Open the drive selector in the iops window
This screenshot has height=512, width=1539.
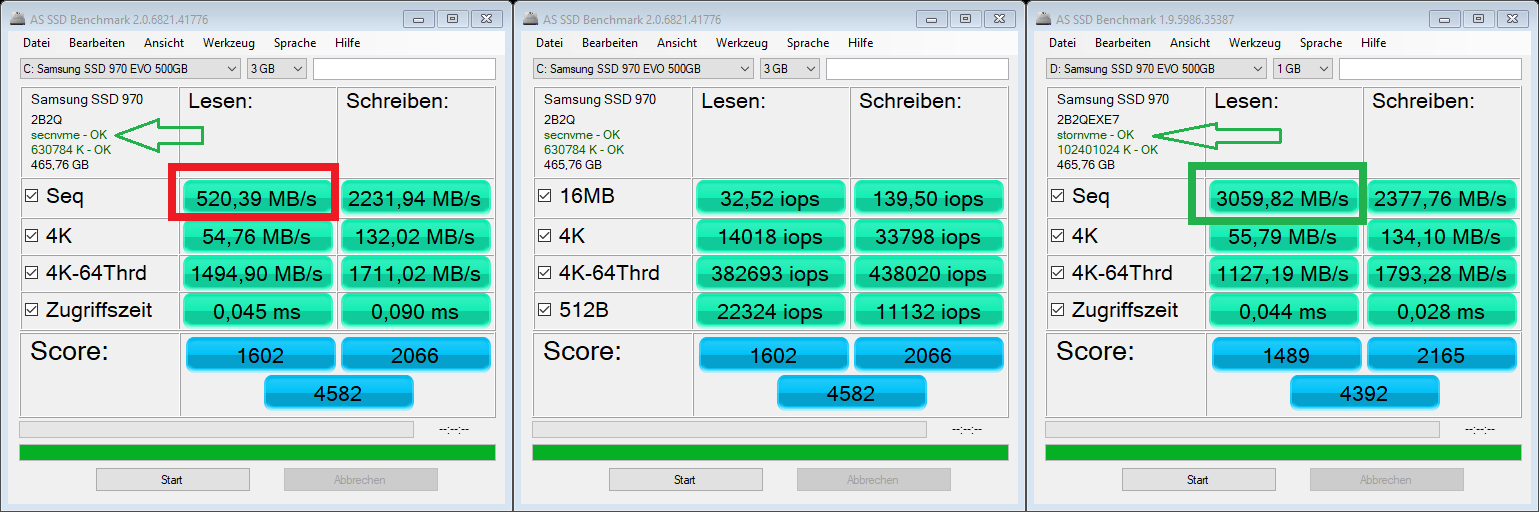pyautogui.click(x=643, y=69)
